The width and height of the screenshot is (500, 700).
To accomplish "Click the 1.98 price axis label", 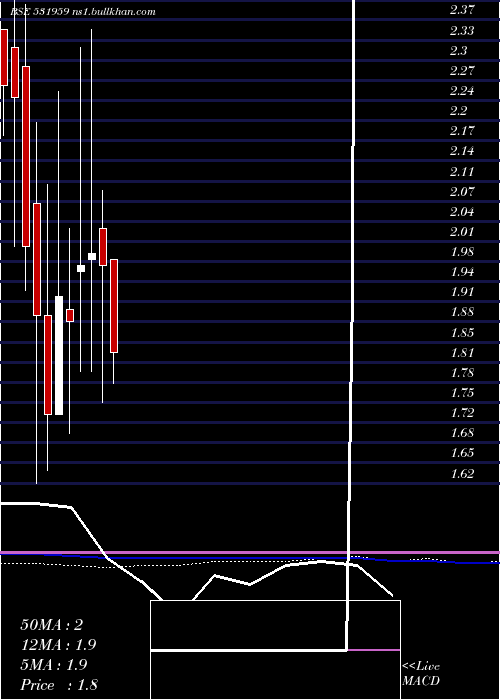I will (462, 251).
